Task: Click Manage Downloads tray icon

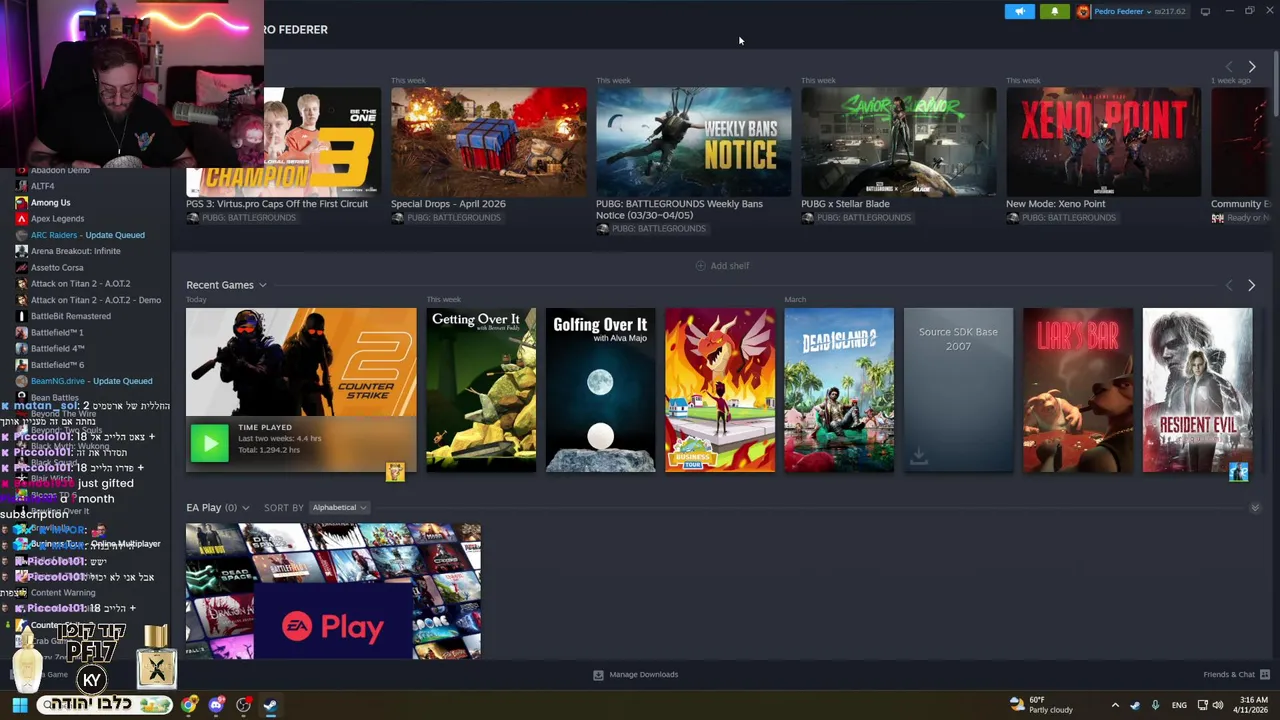Action: (x=598, y=675)
